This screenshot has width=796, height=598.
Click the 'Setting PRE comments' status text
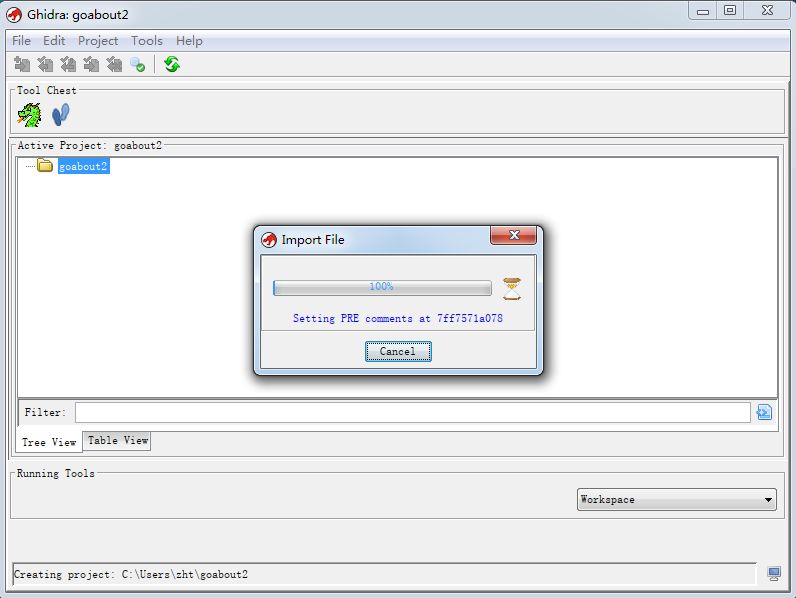pyautogui.click(x=398, y=318)
